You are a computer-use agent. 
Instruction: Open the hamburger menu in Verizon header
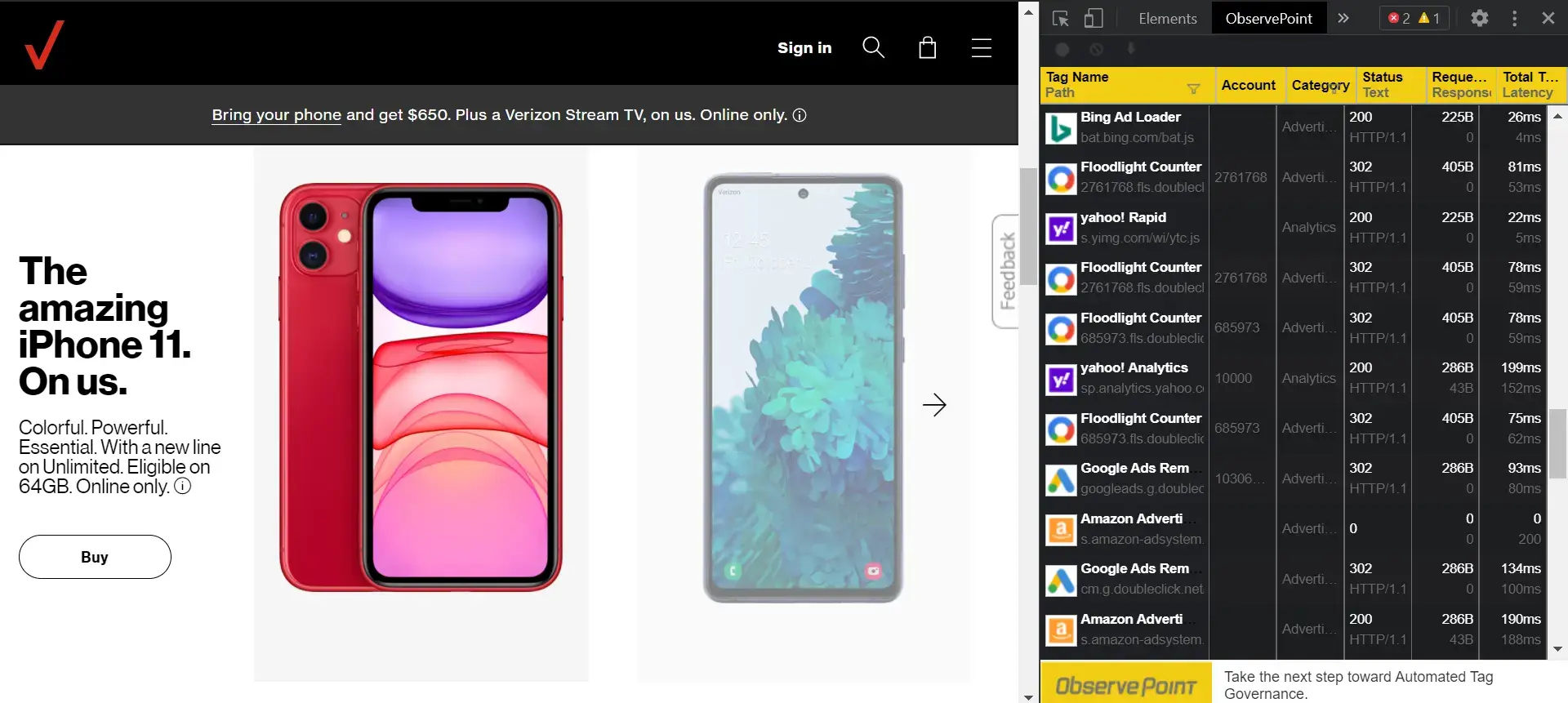click(x=982, y=47)
